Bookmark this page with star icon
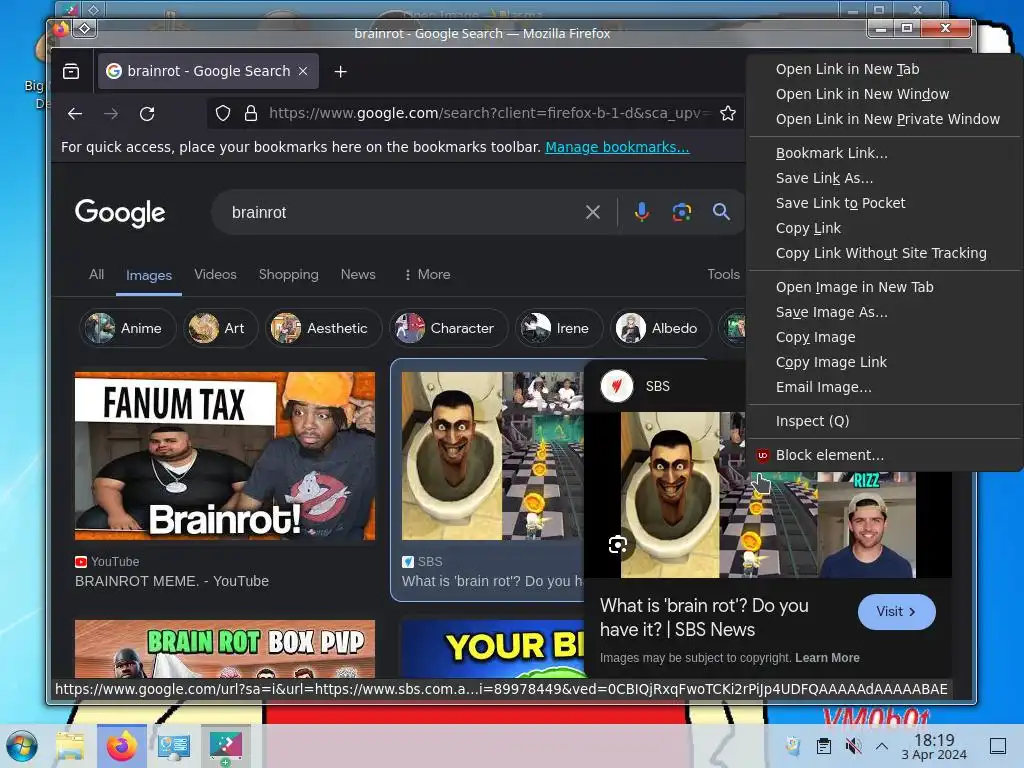Viewport: 1024px width, 768px height. click(728, 114)
